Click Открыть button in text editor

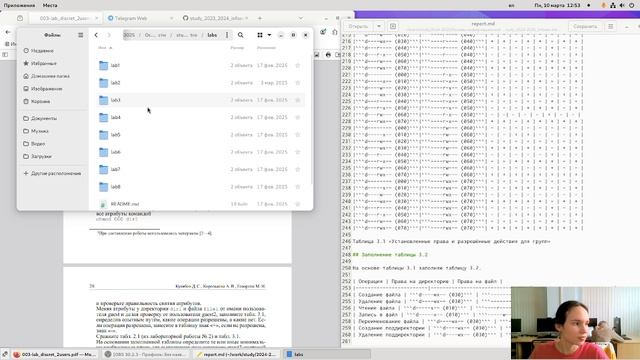click(x=358, y=26)
